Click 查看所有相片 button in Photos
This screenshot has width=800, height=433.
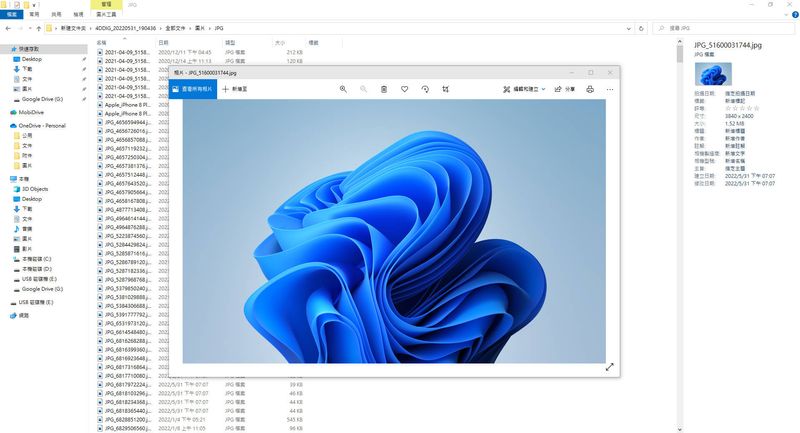tap(192, 89)
